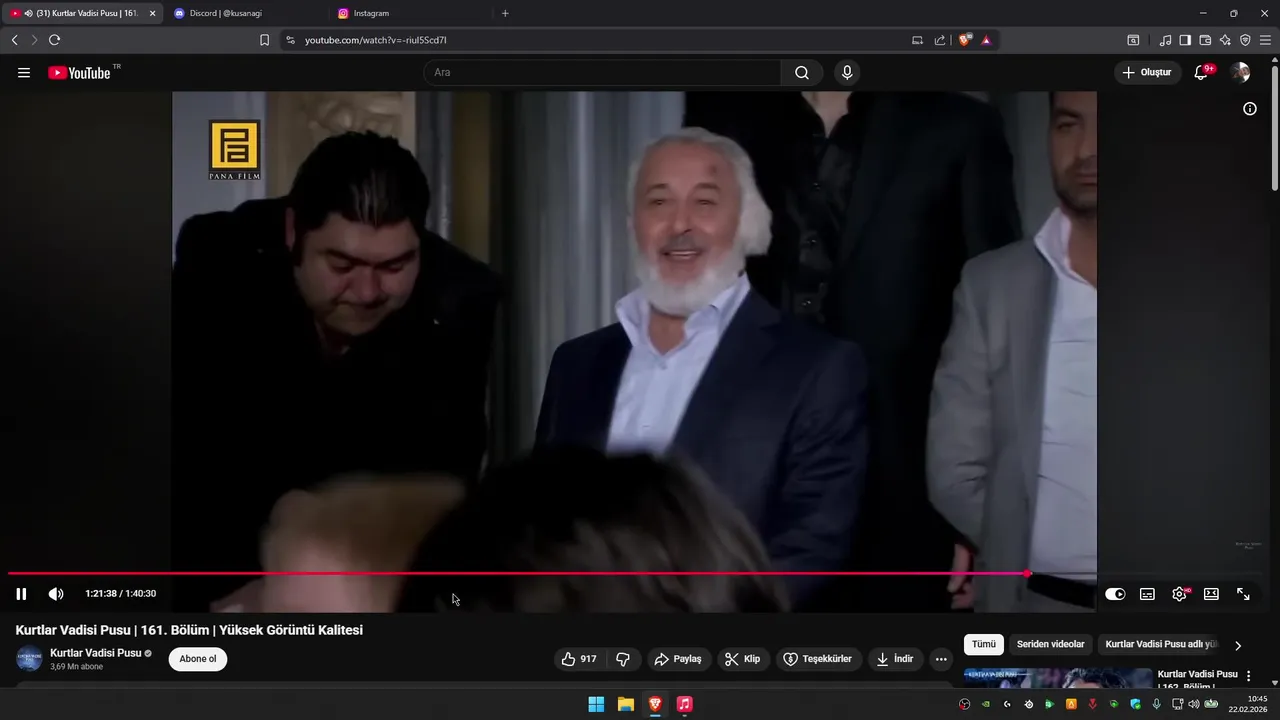Subscribe using Abone ol button
Screen dimensions: 1280x720
198,659
